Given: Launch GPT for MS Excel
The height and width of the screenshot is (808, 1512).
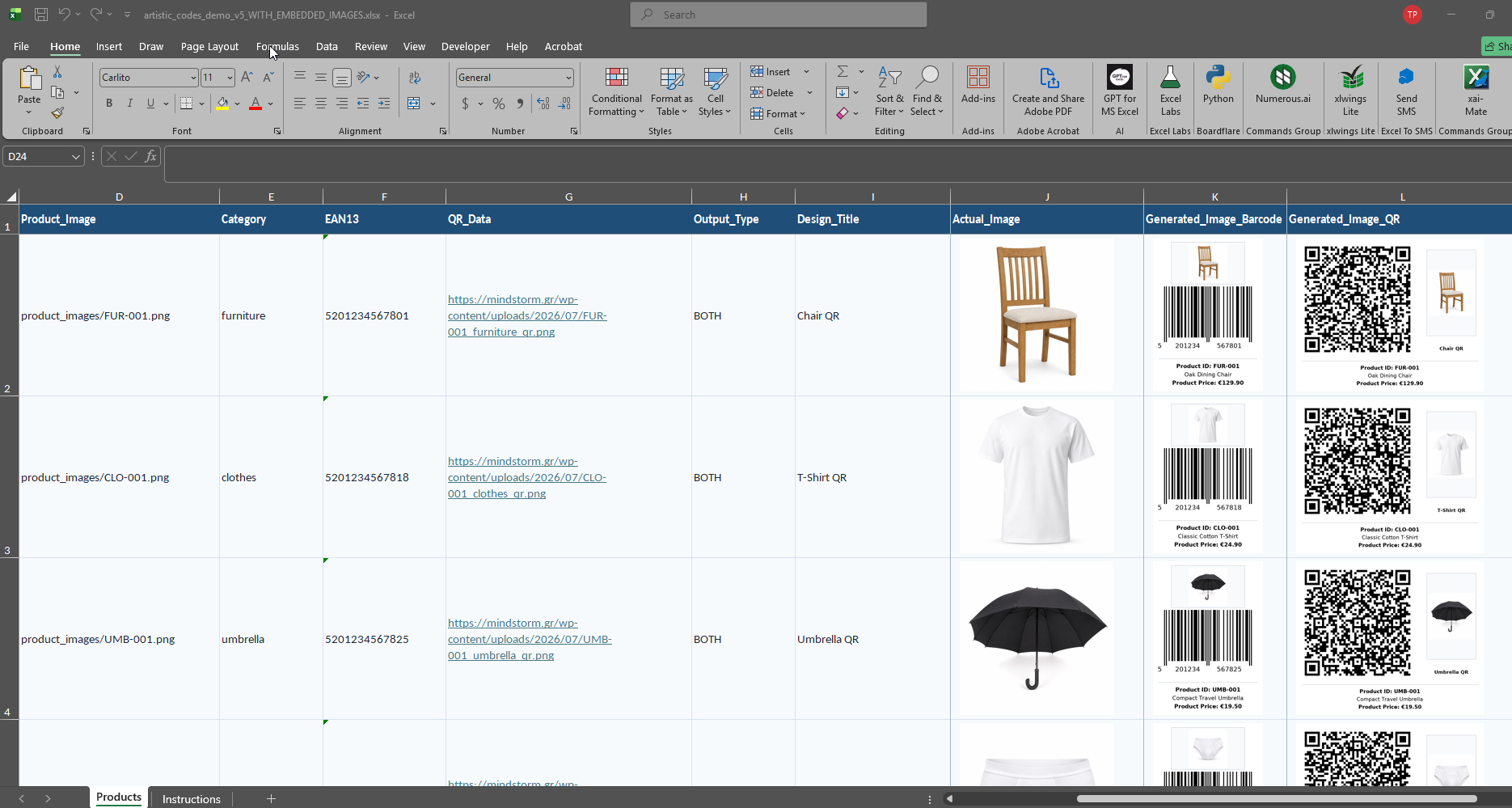Looking at the screenshot, I should 1120,91.
